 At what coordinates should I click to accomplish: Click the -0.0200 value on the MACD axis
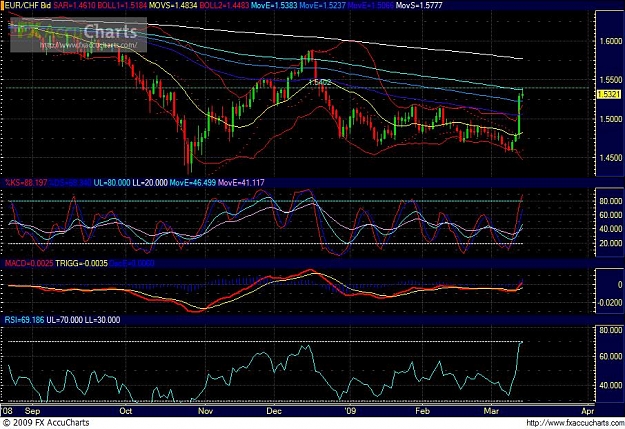click(610, 303)
